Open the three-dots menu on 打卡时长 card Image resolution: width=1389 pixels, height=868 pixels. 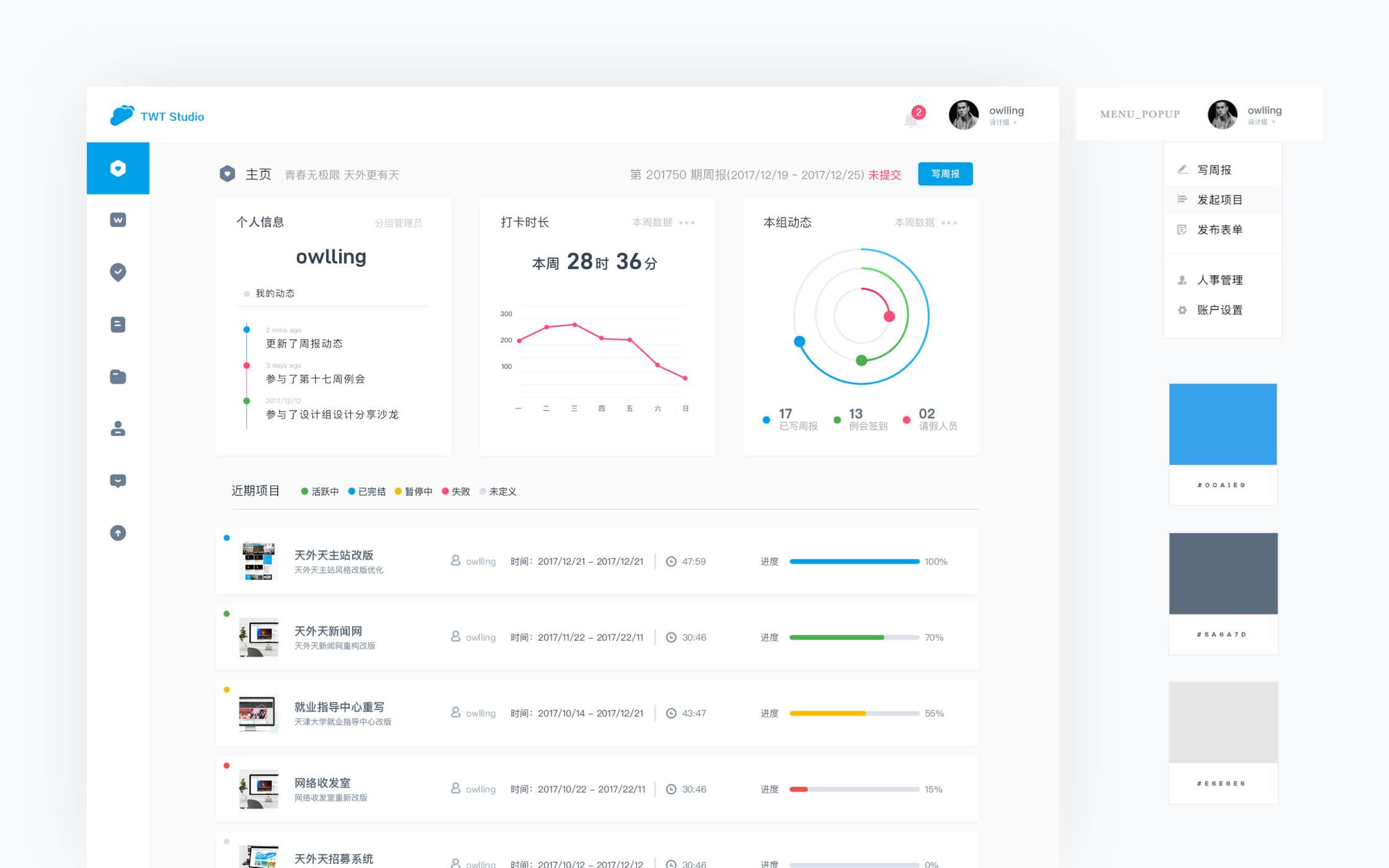(x=687, y=223)
